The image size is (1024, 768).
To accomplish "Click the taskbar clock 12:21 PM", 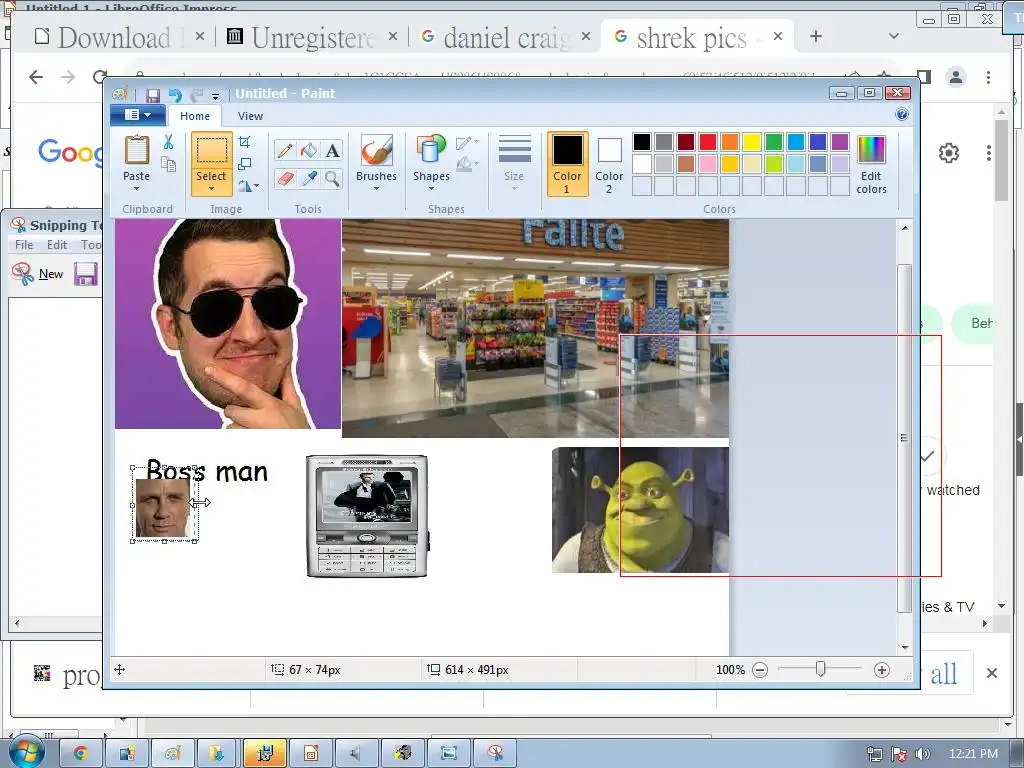I will point(973,754).
